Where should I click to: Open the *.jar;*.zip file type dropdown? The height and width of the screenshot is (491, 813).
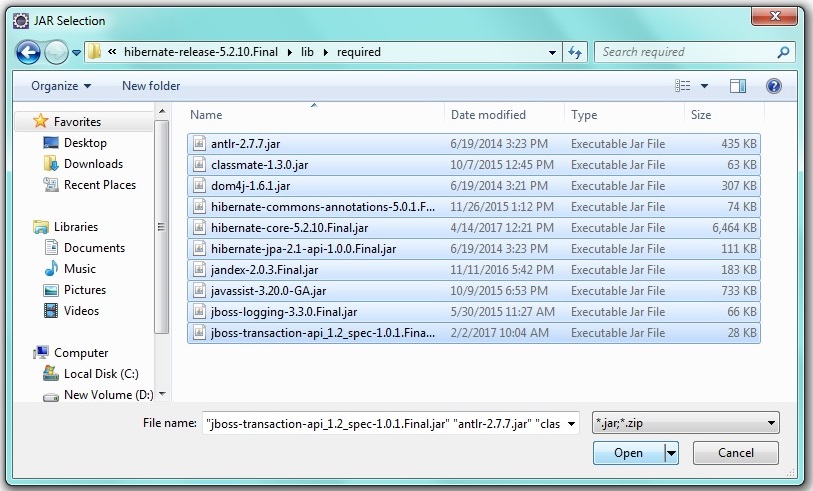point(685,423)
